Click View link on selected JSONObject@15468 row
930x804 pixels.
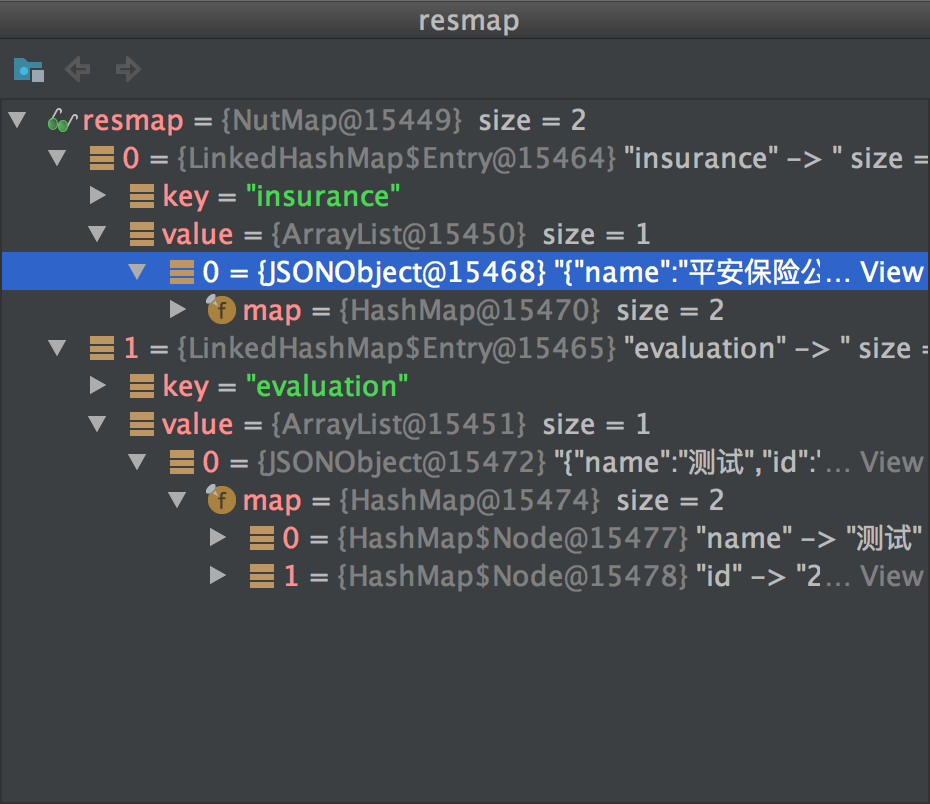(x=891, y=272)
